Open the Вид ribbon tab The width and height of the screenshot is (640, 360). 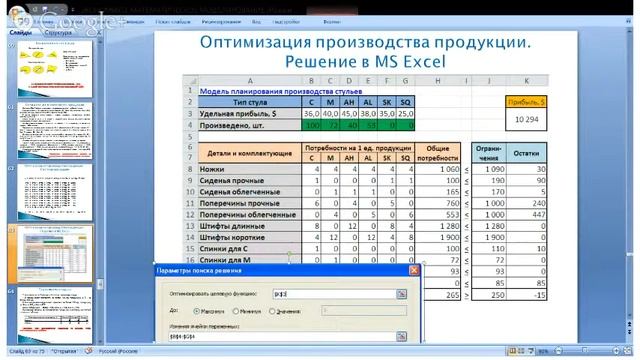tap(256, 22)
